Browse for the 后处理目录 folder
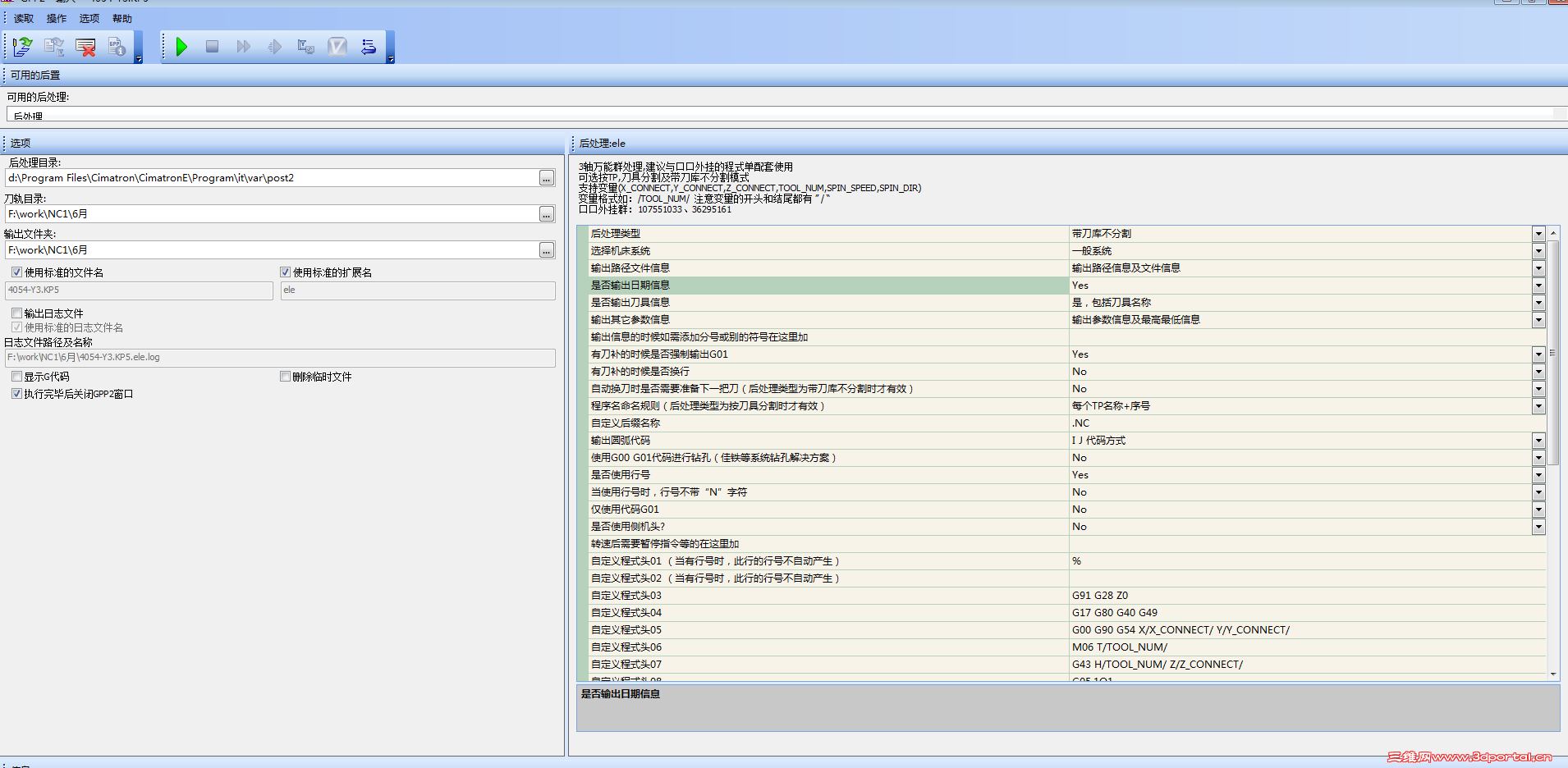The width and height of the screenshot is (1568, 768). pyautogui.click(x=547, y=178)
